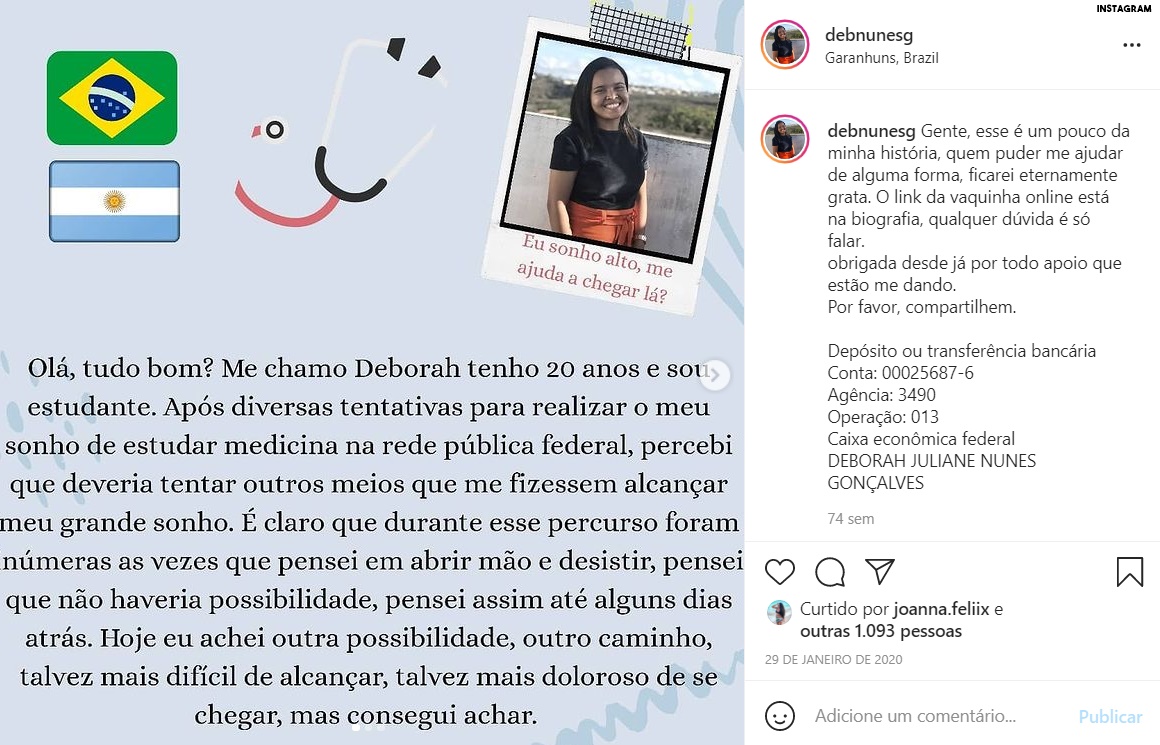Click debnunesg profile picture in header
1160x745 pixels.
[785, 44]
